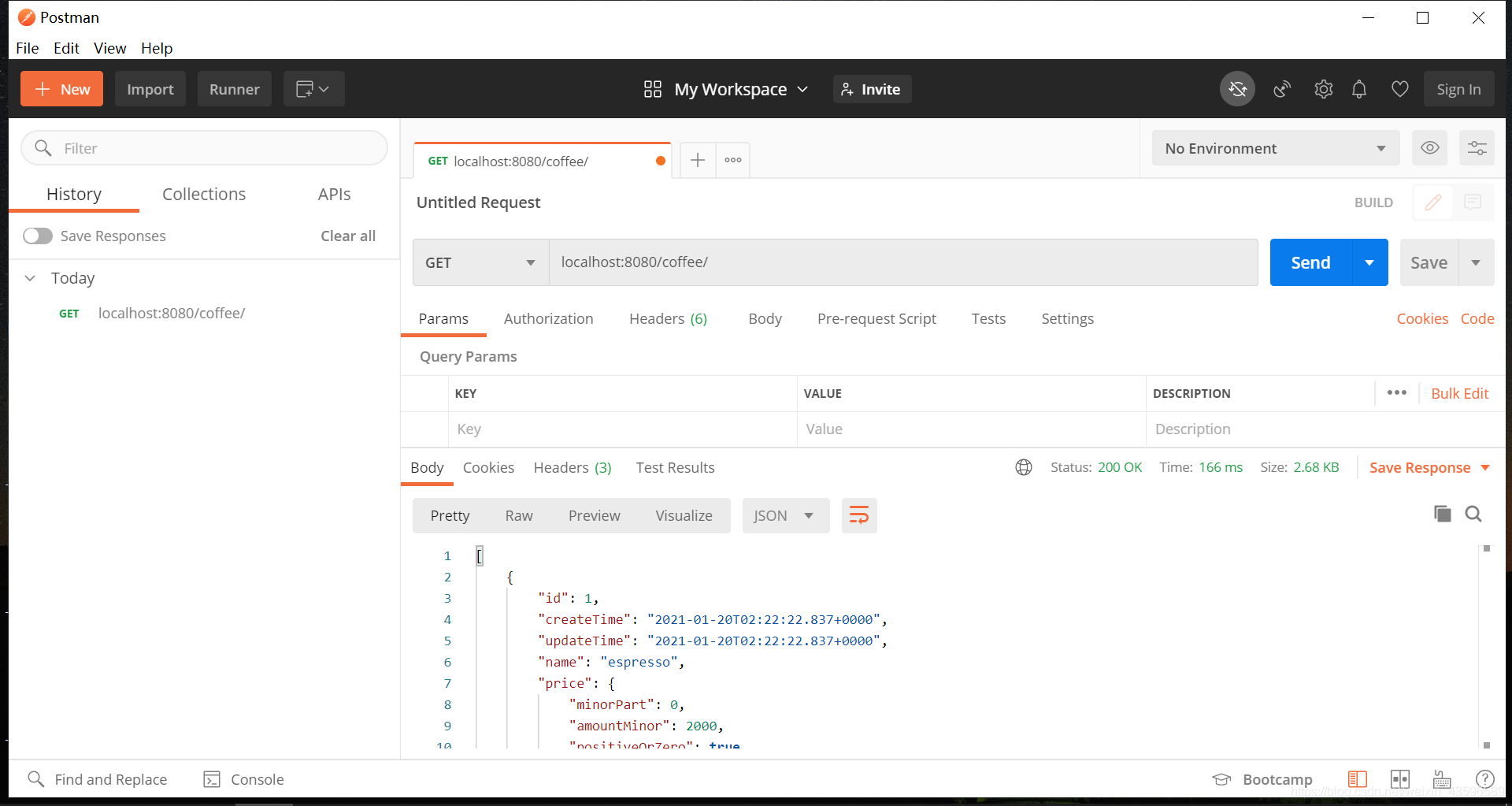Open the GET method dropdown
The width and height of the screenshot is (1512, 806).
click(x=480, y=262)
